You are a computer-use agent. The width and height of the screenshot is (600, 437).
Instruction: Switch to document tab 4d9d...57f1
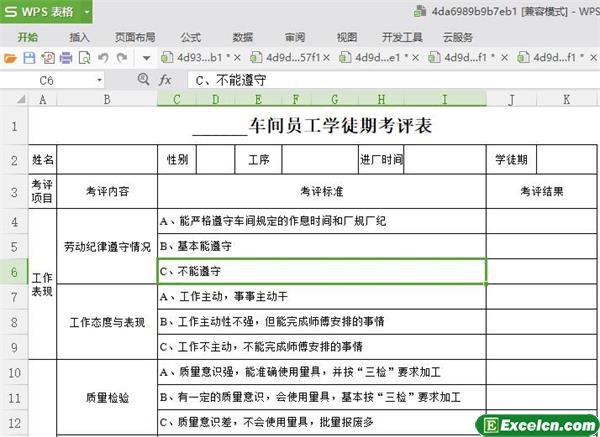pos(285,57)
